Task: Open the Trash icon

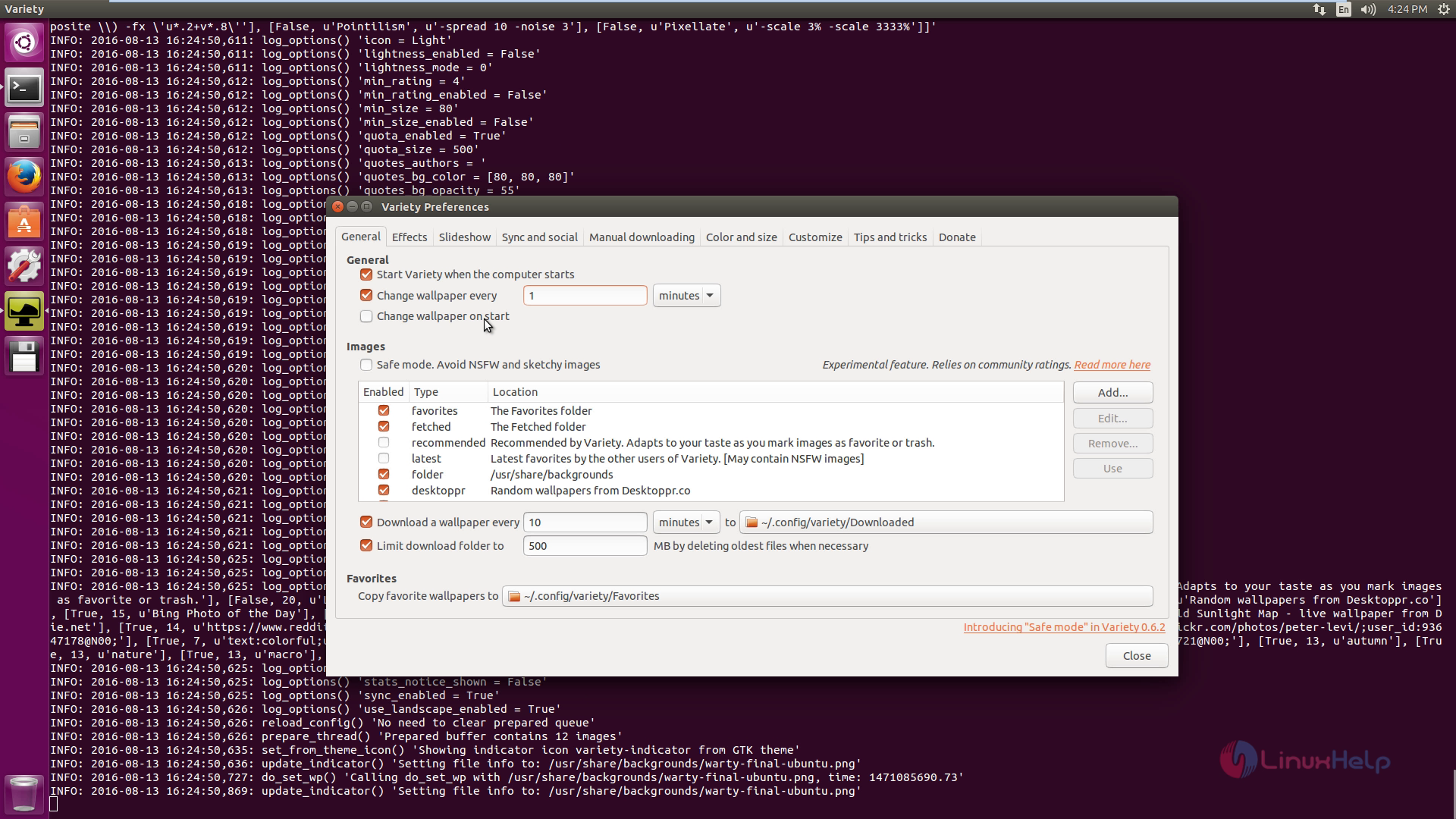Action: click(24, 794)
